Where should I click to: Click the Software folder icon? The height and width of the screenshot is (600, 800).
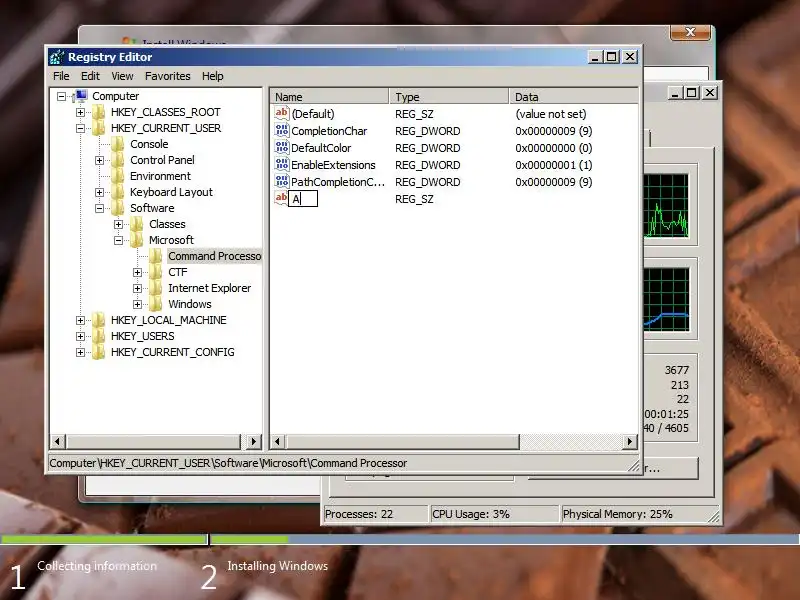coord(118,208)
